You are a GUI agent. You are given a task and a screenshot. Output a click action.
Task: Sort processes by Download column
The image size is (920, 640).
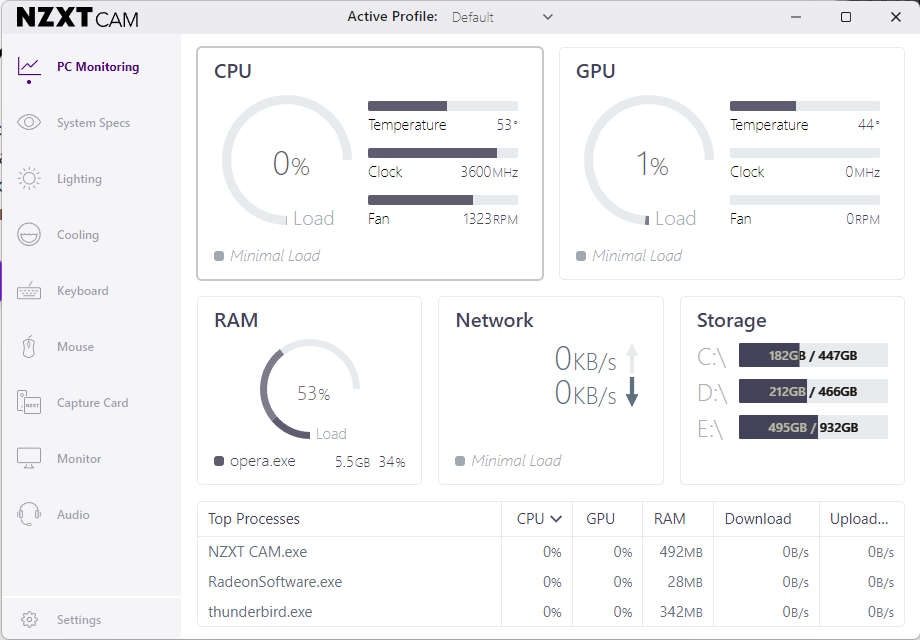click(757, 519)
